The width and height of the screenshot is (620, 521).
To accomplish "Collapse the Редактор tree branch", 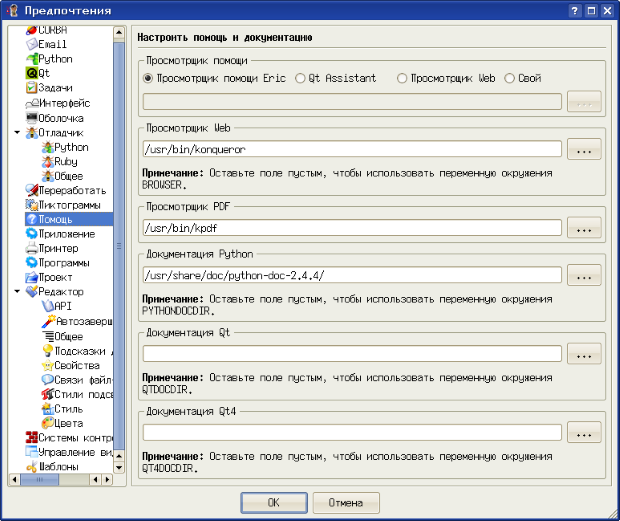I will (17, 292).
